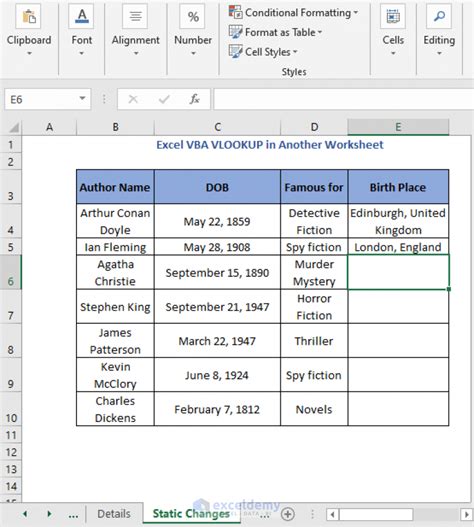Image resolution: width=474 pixels, height=527 pixels.
Task: Select the 'Edinburgh, United Kingdom' cell
Action: pyautogui.click(x=398, y=221)
